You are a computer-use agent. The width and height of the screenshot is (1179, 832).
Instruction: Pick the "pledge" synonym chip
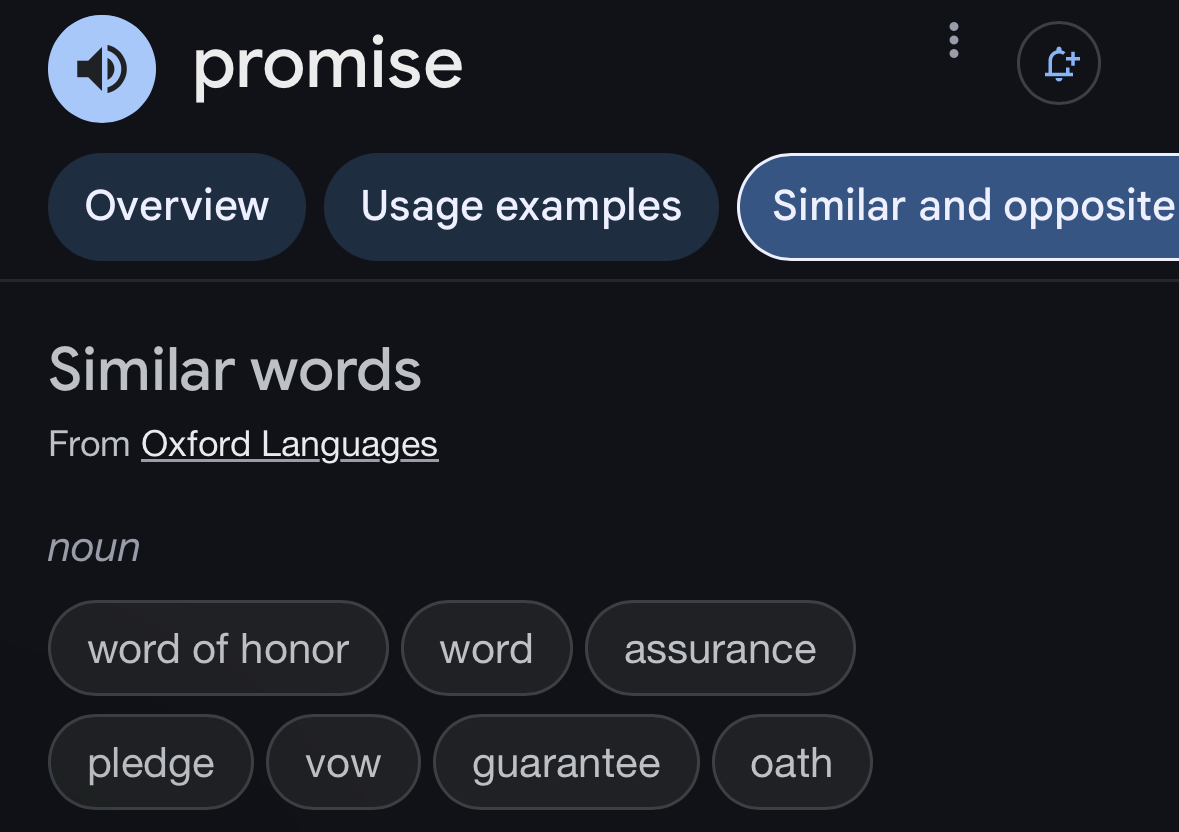click(x=150, y=762)
